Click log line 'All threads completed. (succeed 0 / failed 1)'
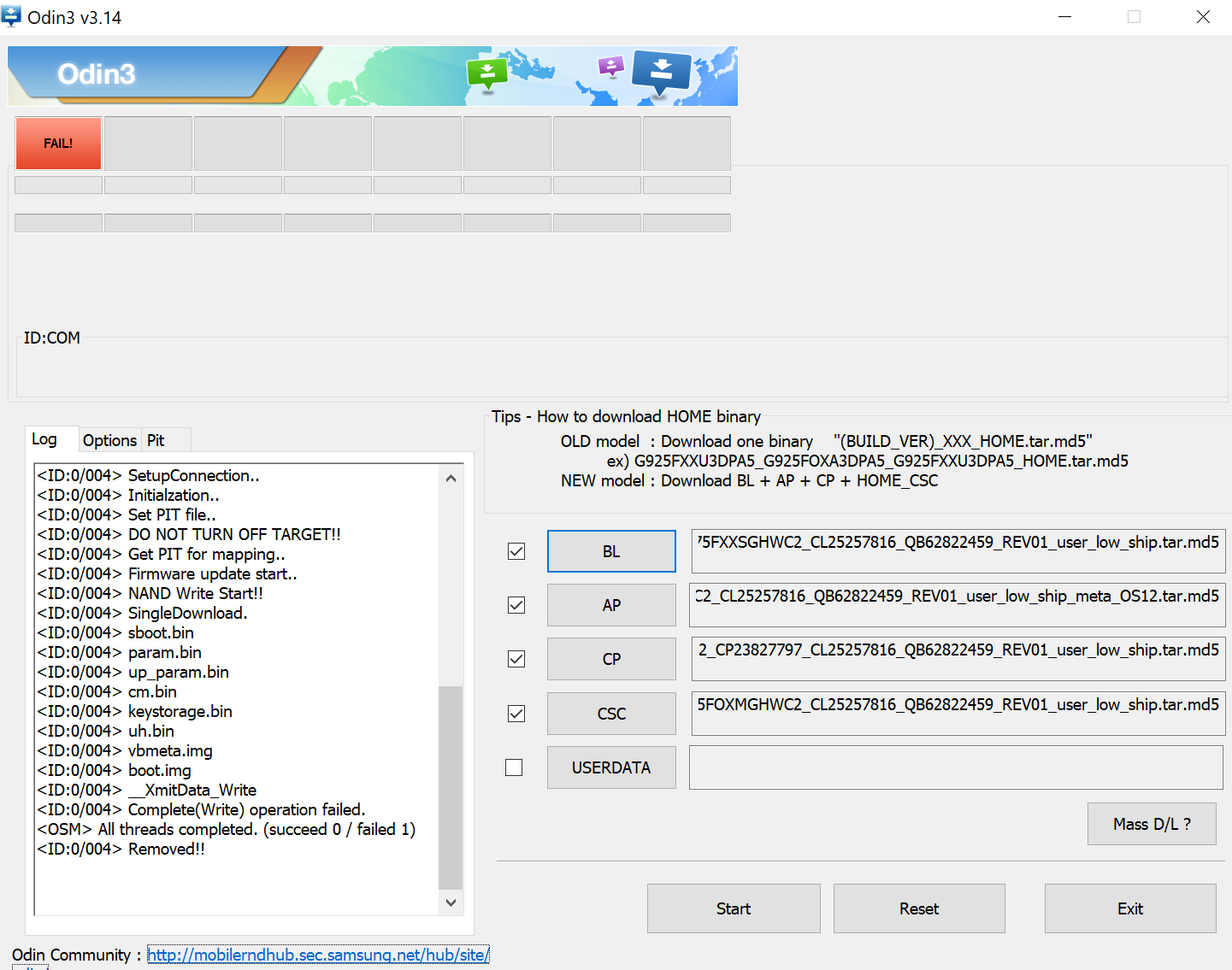 point(226,829)
